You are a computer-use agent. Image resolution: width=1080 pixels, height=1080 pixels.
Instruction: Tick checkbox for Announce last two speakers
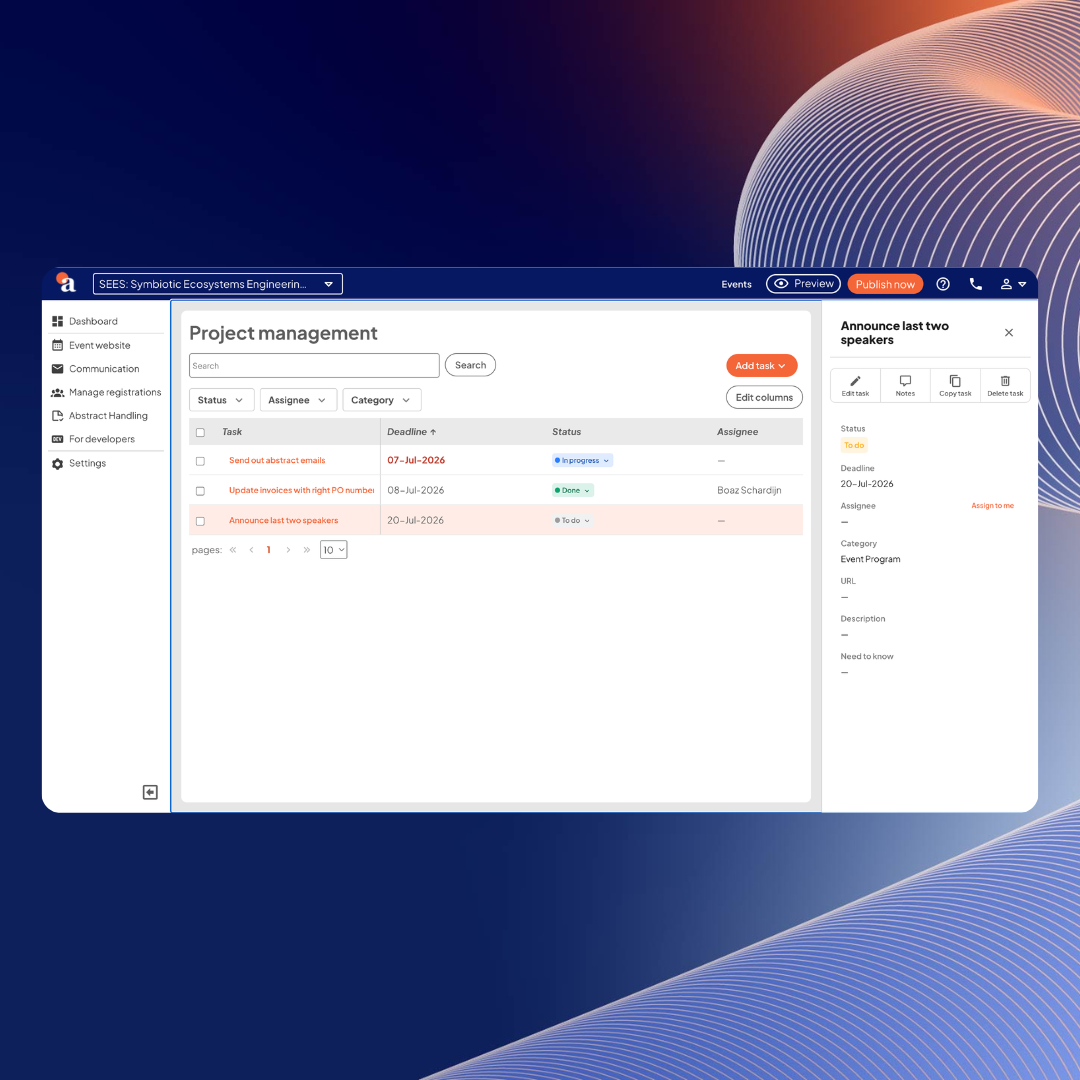tap(200, 521)
